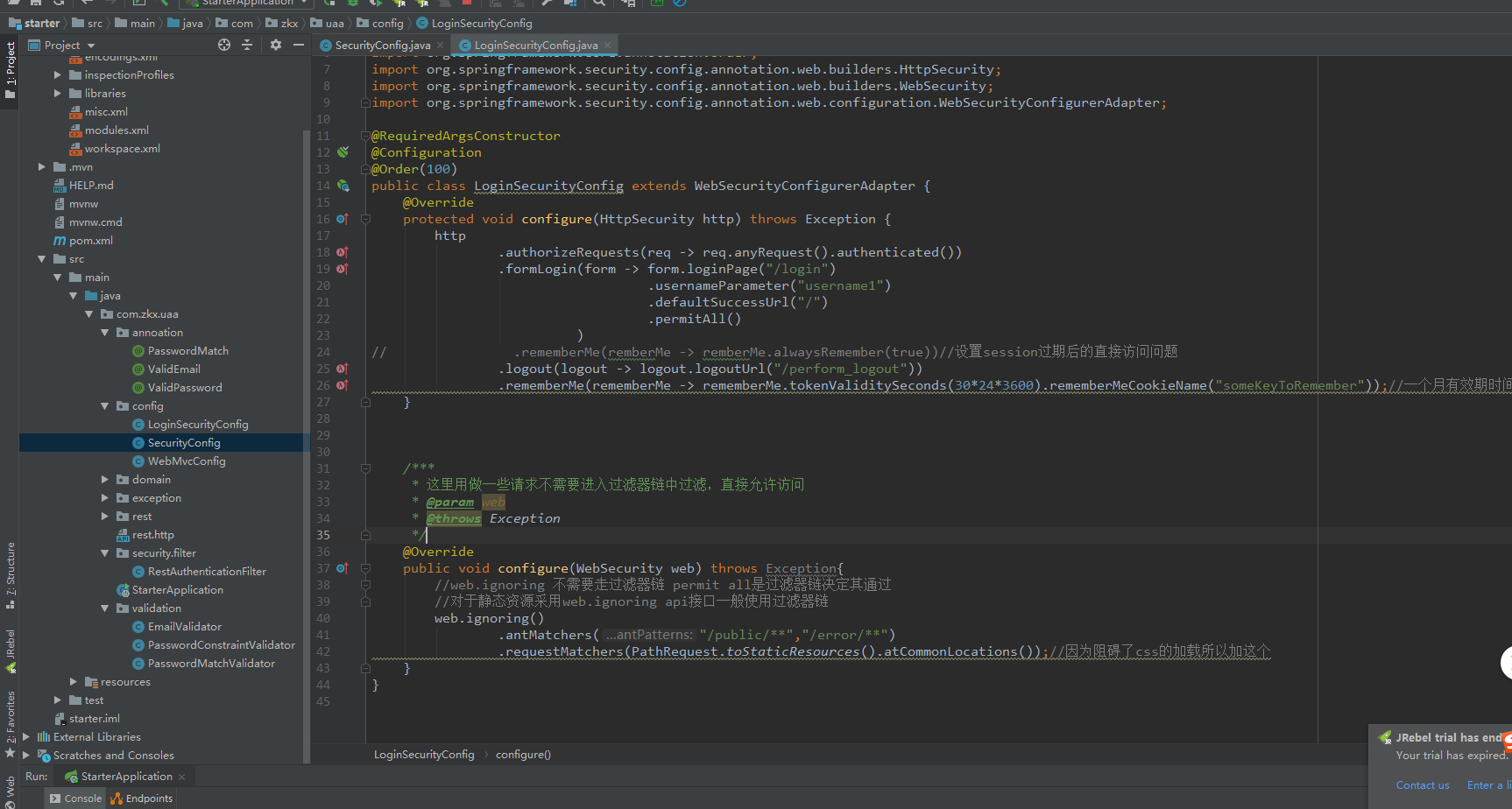Close the LoginSecurityConfig.java tab
This screenshot has height=809, width=1512.
[x=607, y=45]
